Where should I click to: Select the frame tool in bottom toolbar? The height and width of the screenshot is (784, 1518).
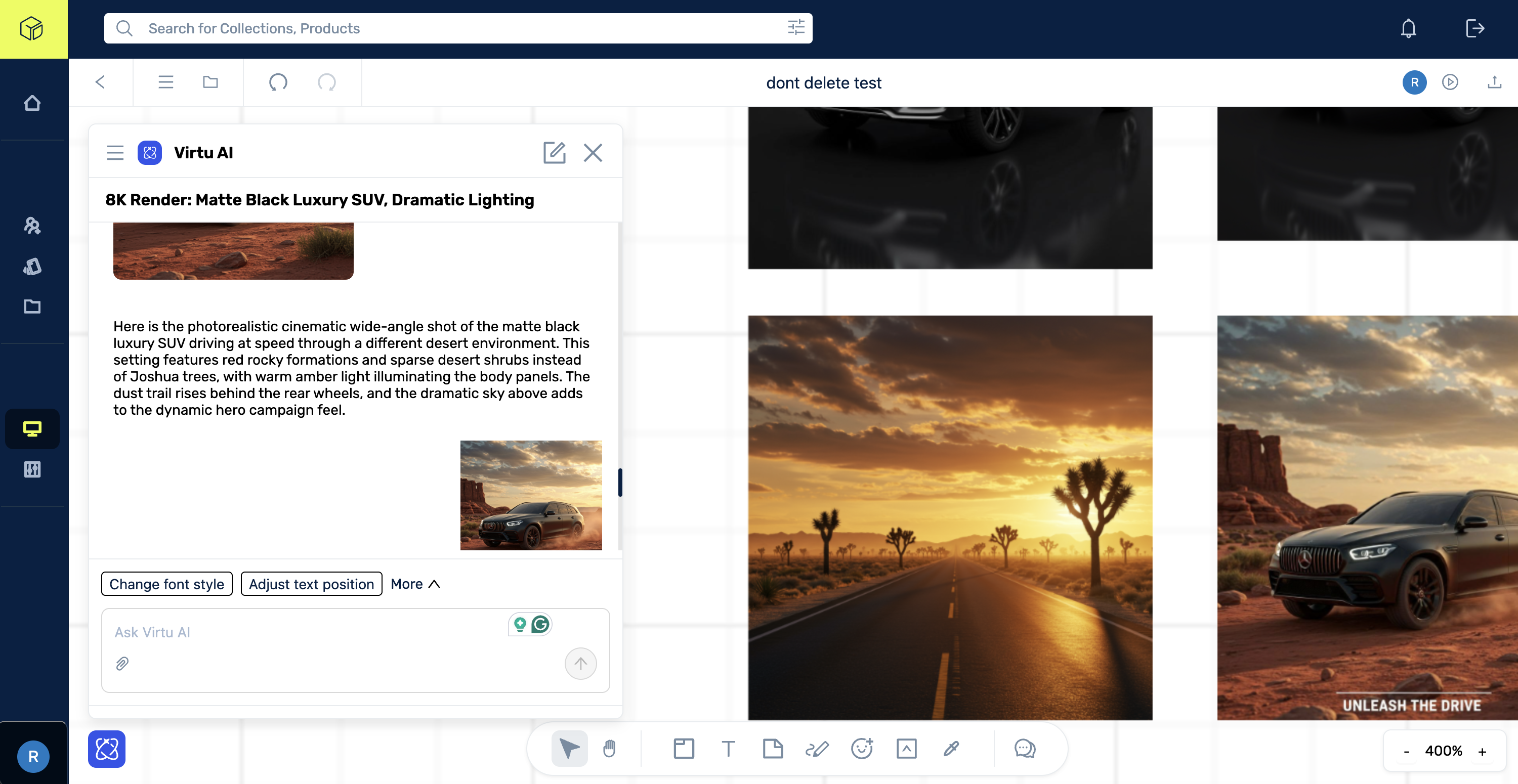point(684,748)
